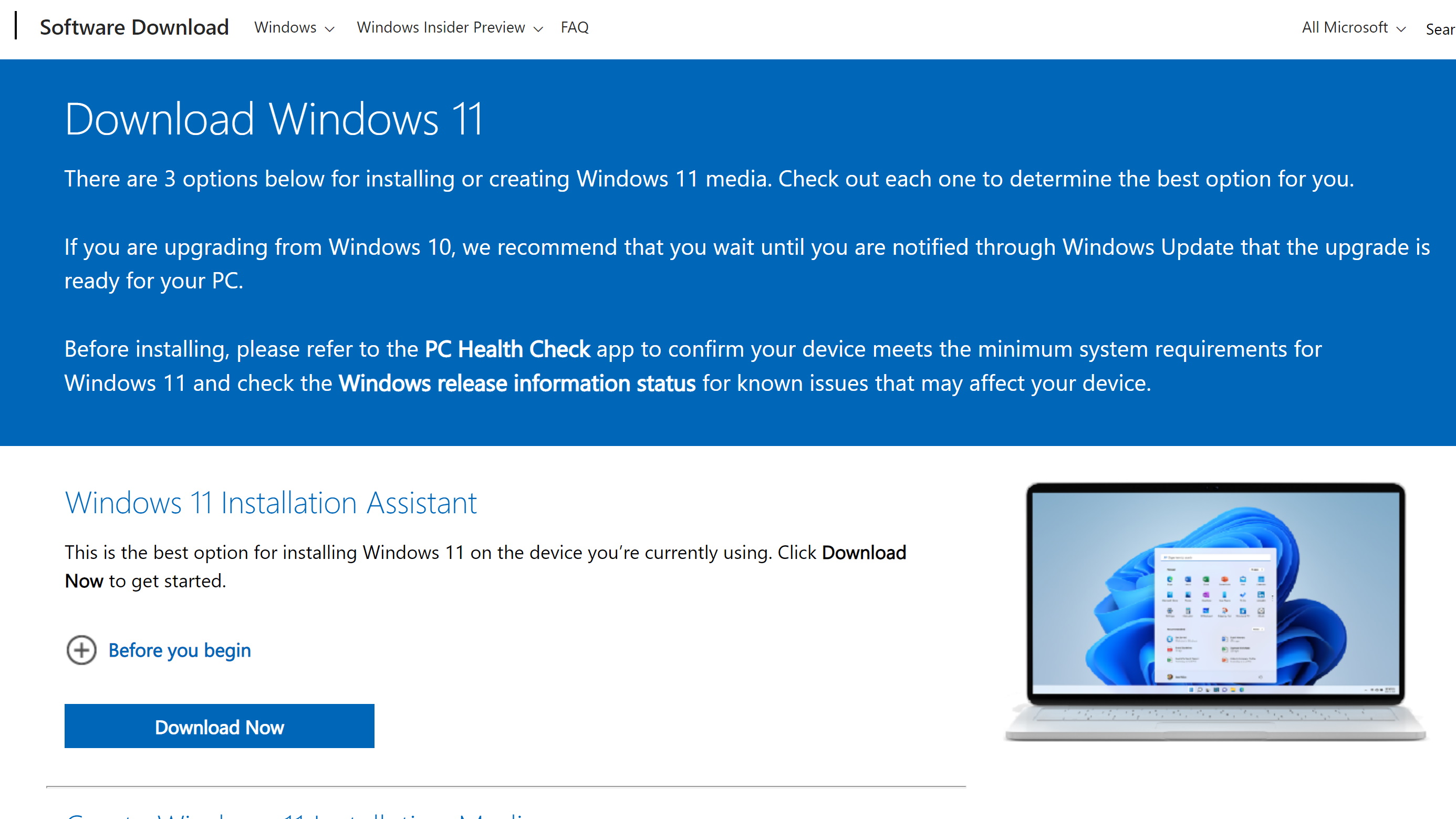Follow the PC Health Check link
This screenshot has width=1456, height=819.
tap(507, 349)
